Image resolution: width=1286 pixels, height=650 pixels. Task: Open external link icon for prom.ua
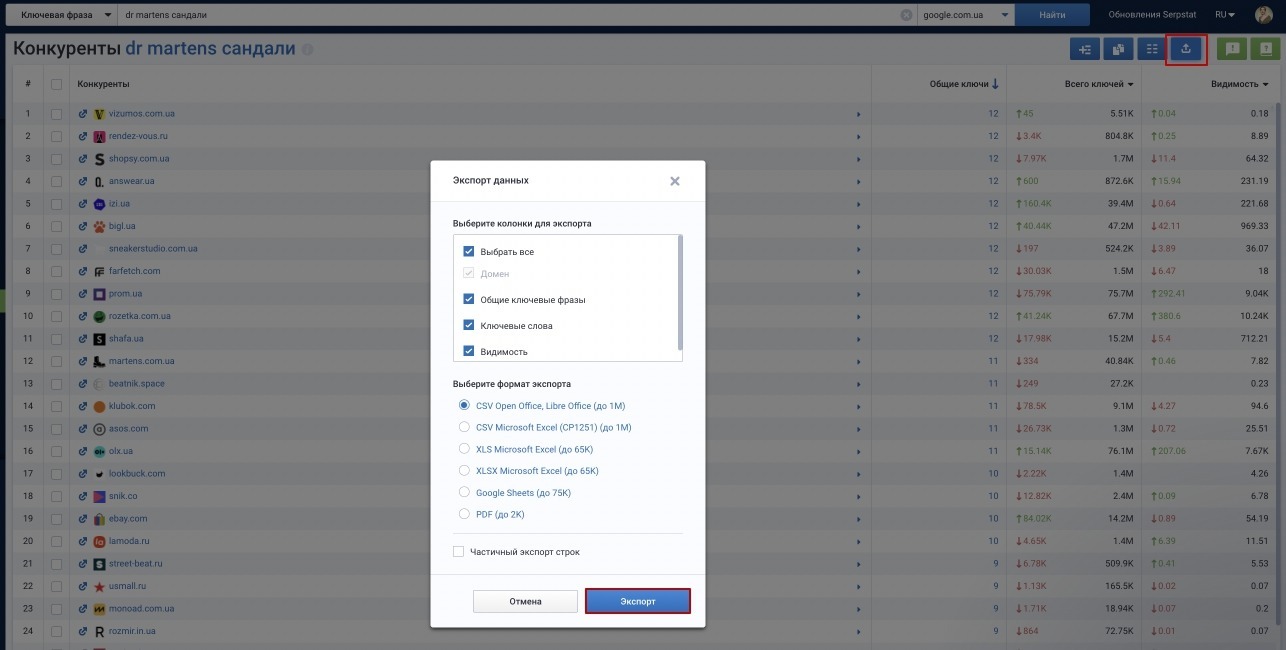point(83,294)
